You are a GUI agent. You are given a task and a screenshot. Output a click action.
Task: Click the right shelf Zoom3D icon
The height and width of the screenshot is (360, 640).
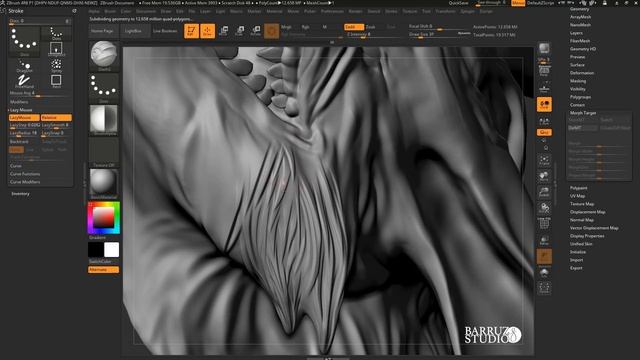[x=544, y=192]
